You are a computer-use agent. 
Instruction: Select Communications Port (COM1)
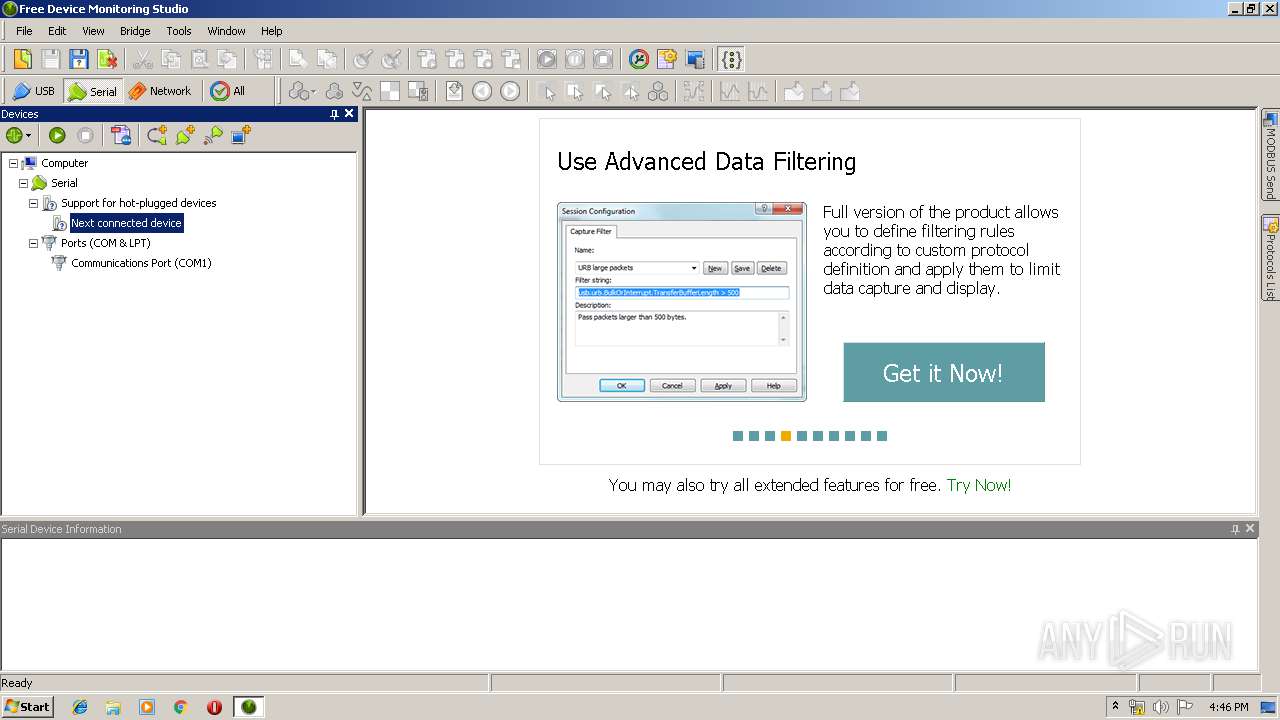(141, 263)
